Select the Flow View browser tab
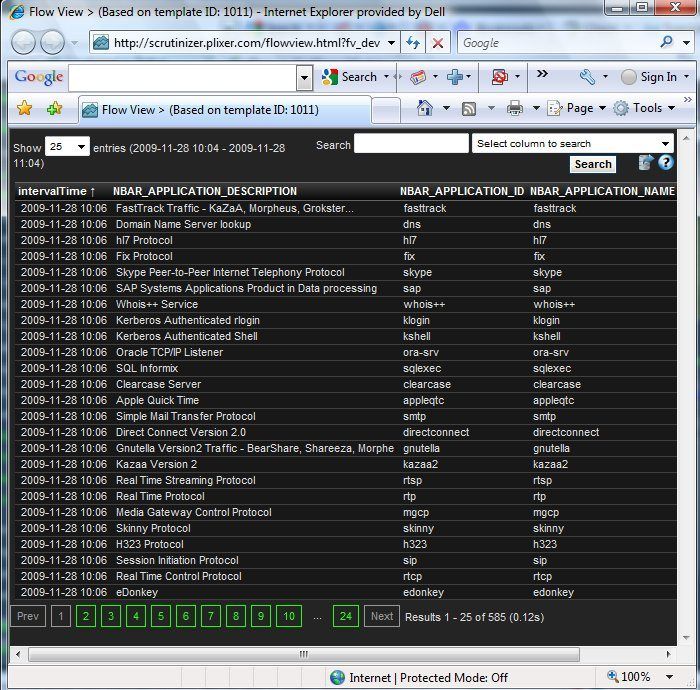700x690 pixels. click(225, 110)
